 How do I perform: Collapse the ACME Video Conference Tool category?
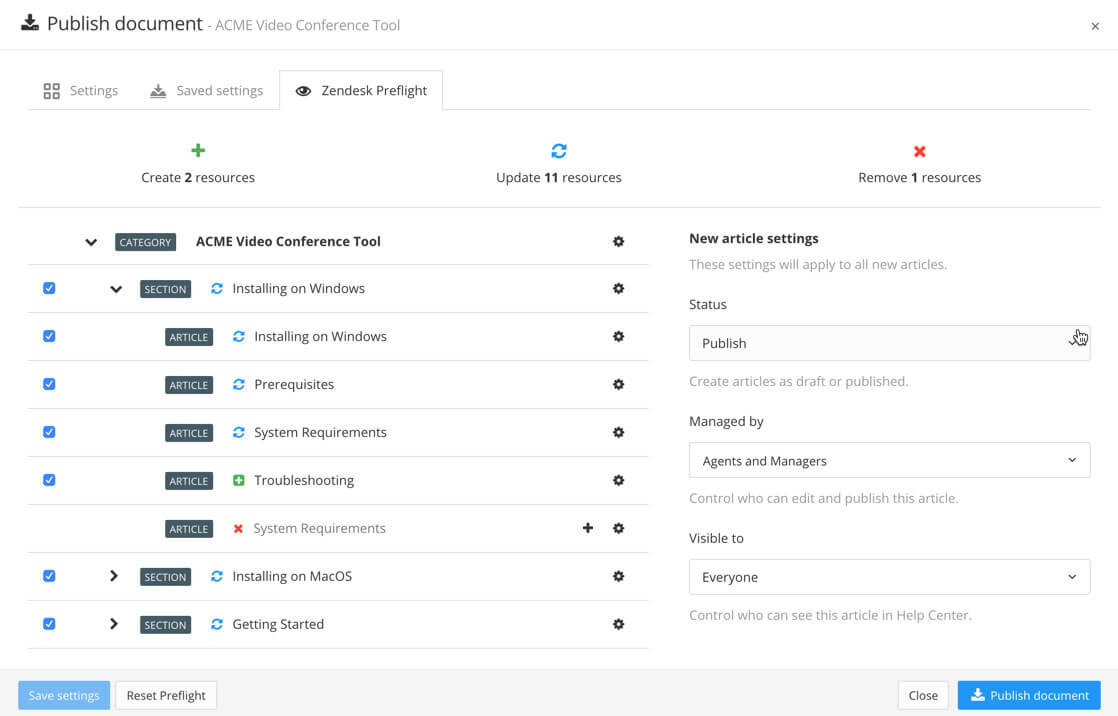[x=91, y=241]
